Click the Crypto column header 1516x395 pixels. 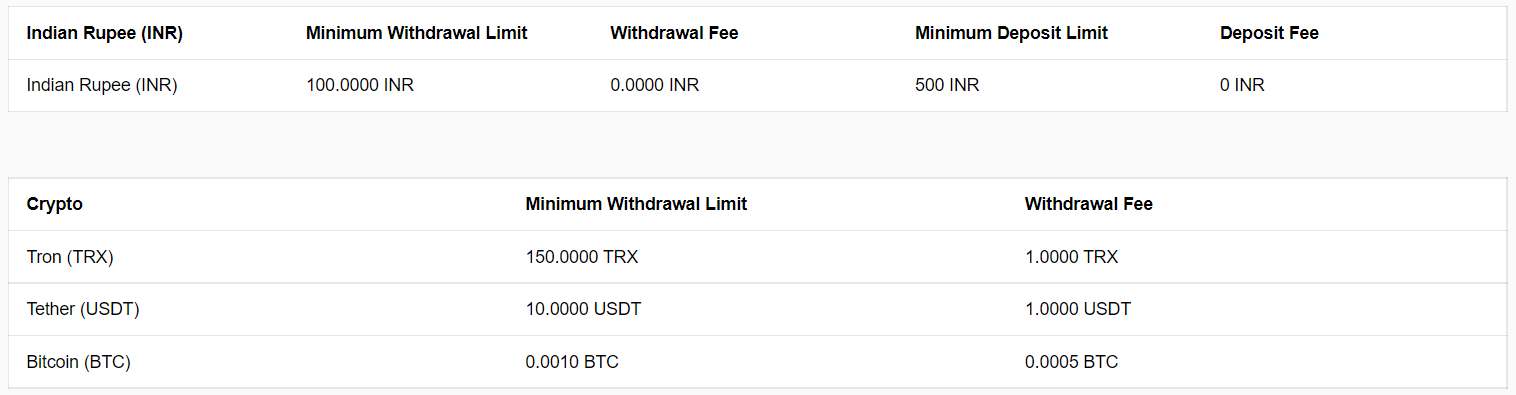click(55, 204)
